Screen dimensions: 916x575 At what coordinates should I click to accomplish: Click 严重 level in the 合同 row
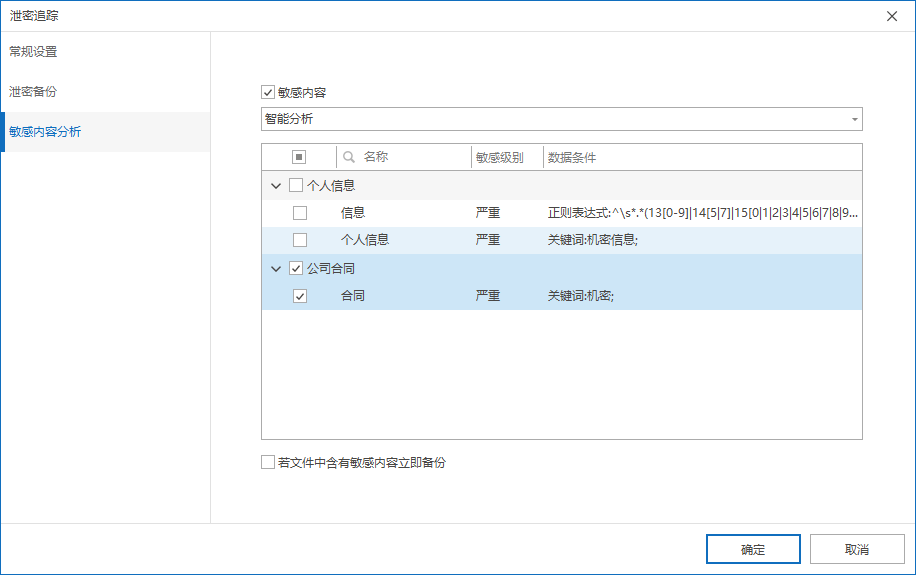tap(488, 296)
